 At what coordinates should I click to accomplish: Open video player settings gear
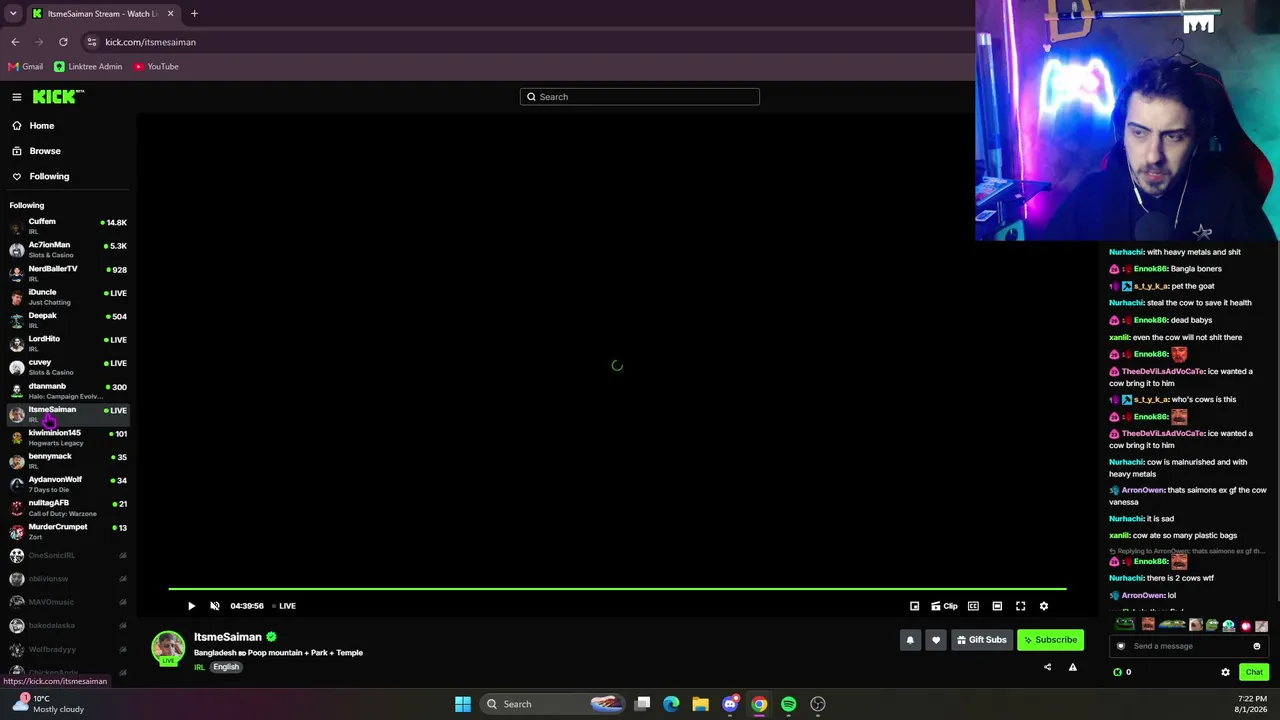[x=1044, y=606]
